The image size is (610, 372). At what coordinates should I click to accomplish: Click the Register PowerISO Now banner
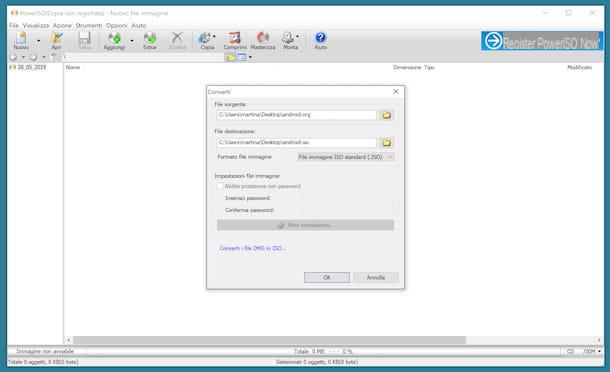(542, 41)
